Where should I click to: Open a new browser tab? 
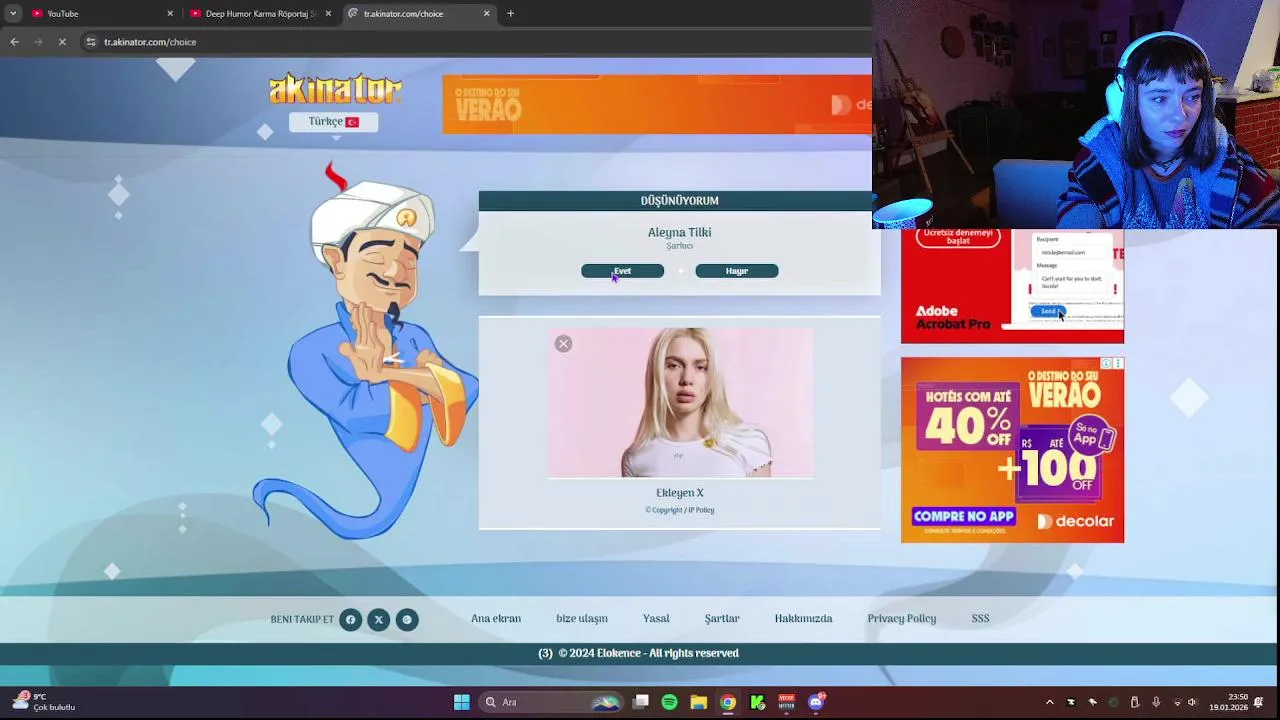[510, 14]
